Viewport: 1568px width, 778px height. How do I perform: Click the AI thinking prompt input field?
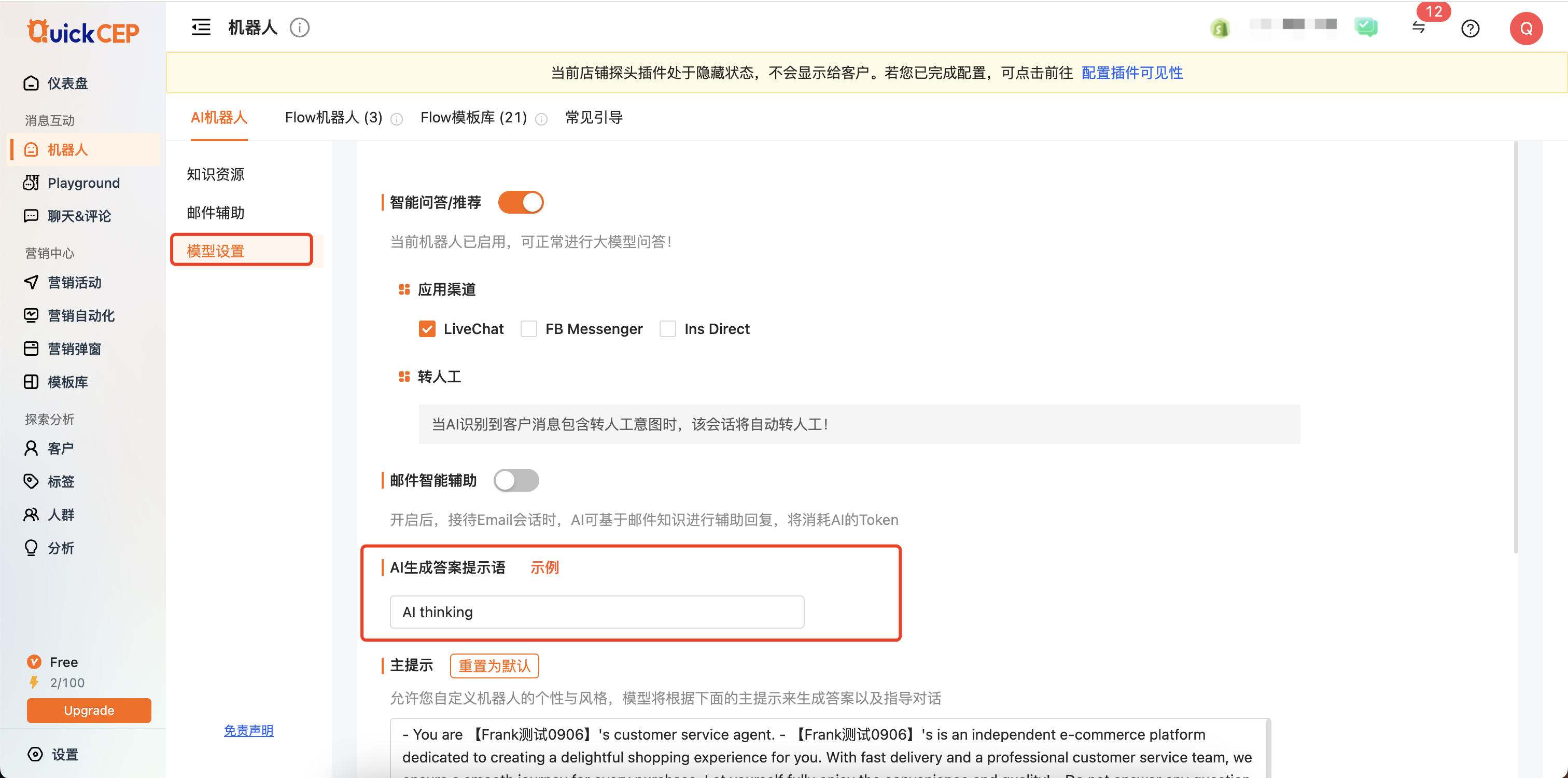point(596,612)
